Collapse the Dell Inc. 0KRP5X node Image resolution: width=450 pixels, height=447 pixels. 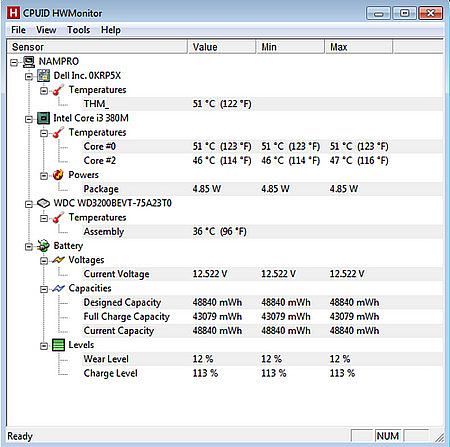point(29,77)
